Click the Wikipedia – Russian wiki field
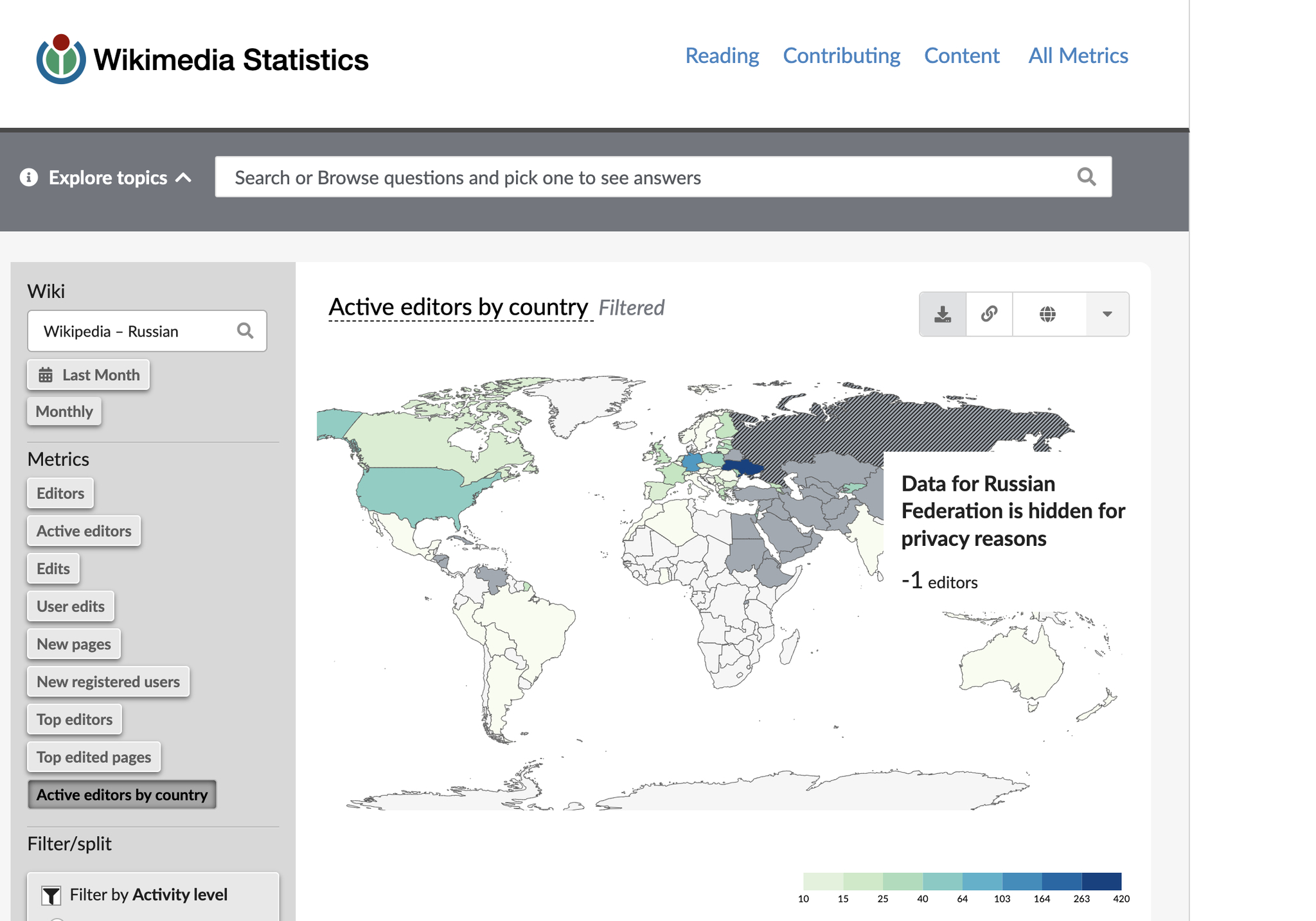Image resolution: width=1316 pixels, height=921 pixels. point(147,331)
